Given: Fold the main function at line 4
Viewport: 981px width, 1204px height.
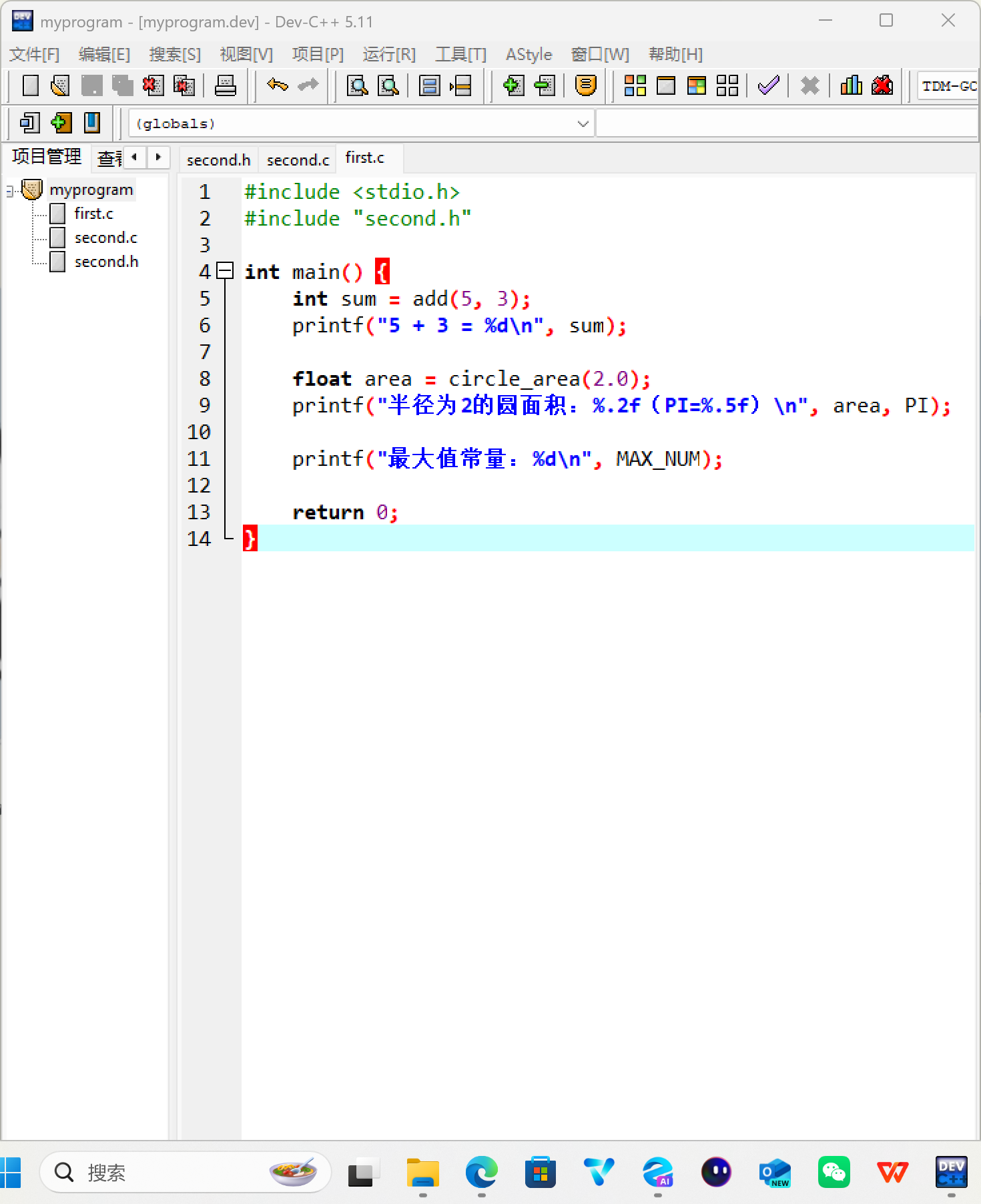Looking at the screenshot, I should [x=226, y=271].
